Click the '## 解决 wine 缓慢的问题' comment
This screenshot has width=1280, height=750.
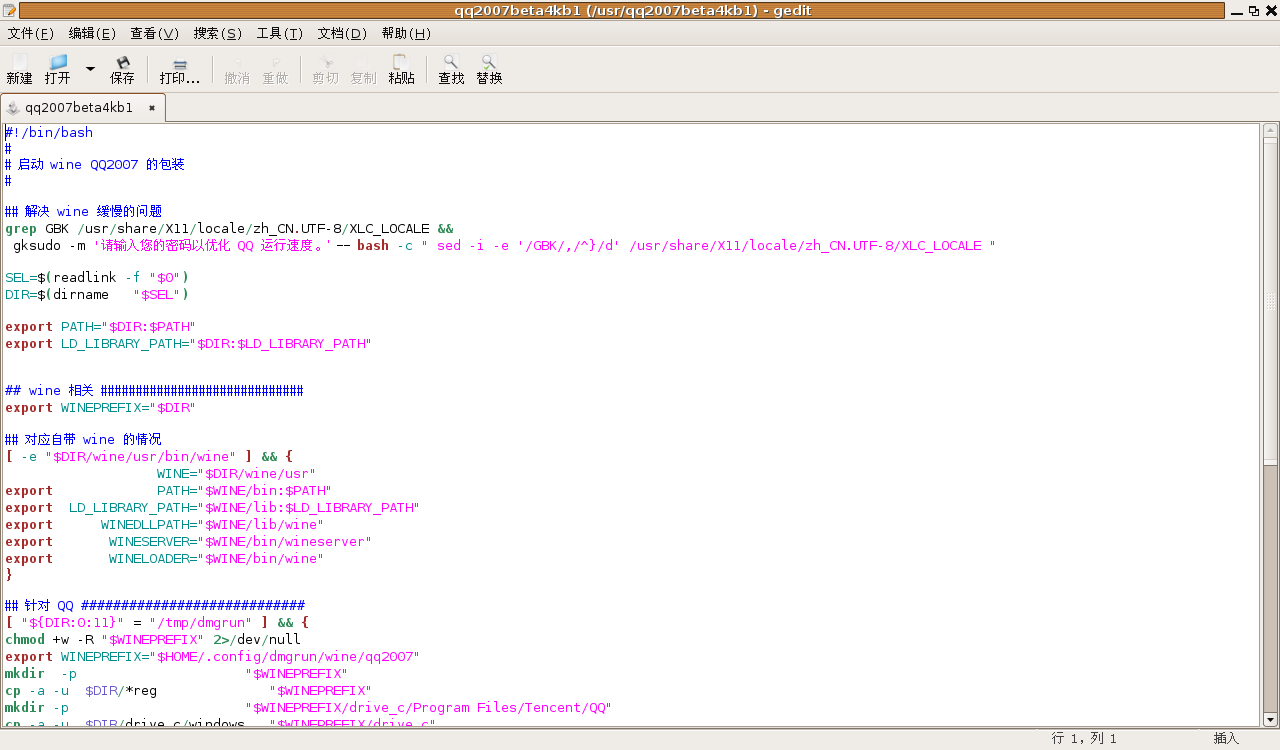point(83,211)
